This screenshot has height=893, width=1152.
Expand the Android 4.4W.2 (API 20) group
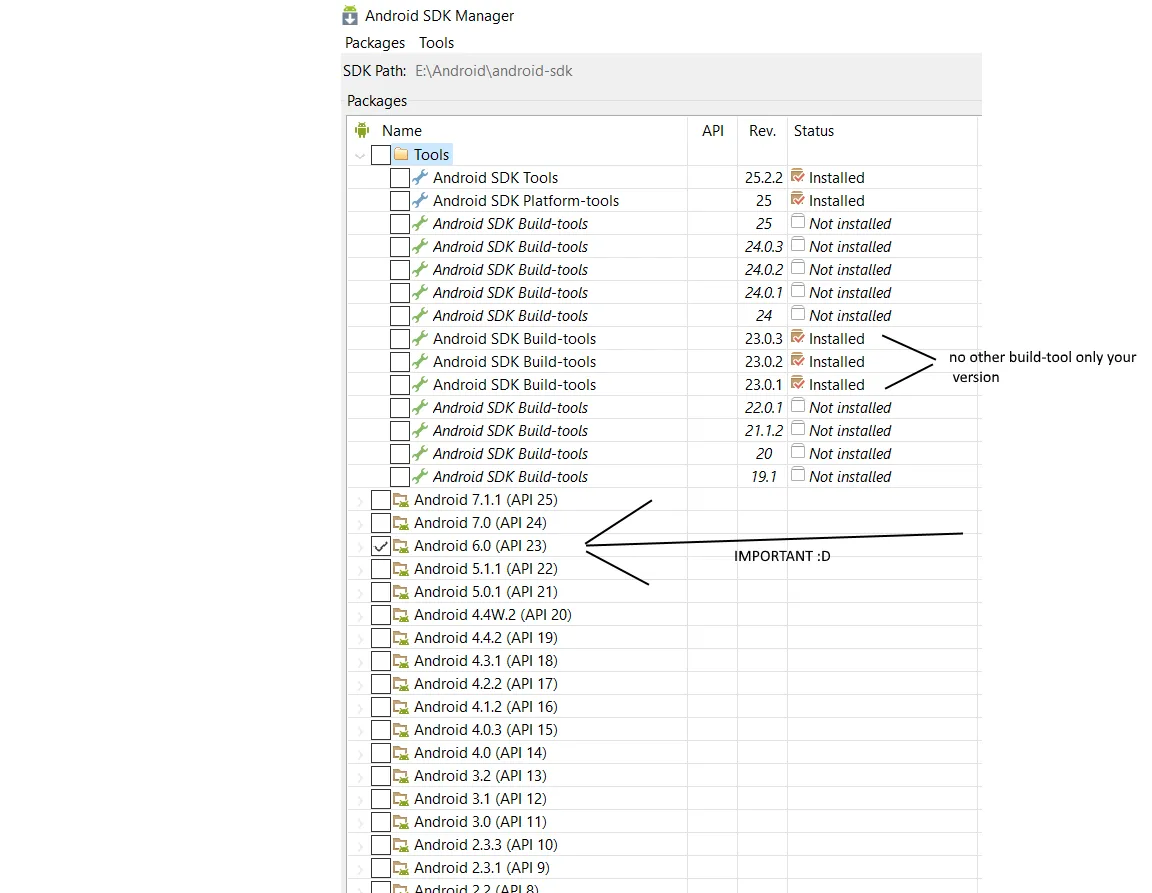(359, 615)
